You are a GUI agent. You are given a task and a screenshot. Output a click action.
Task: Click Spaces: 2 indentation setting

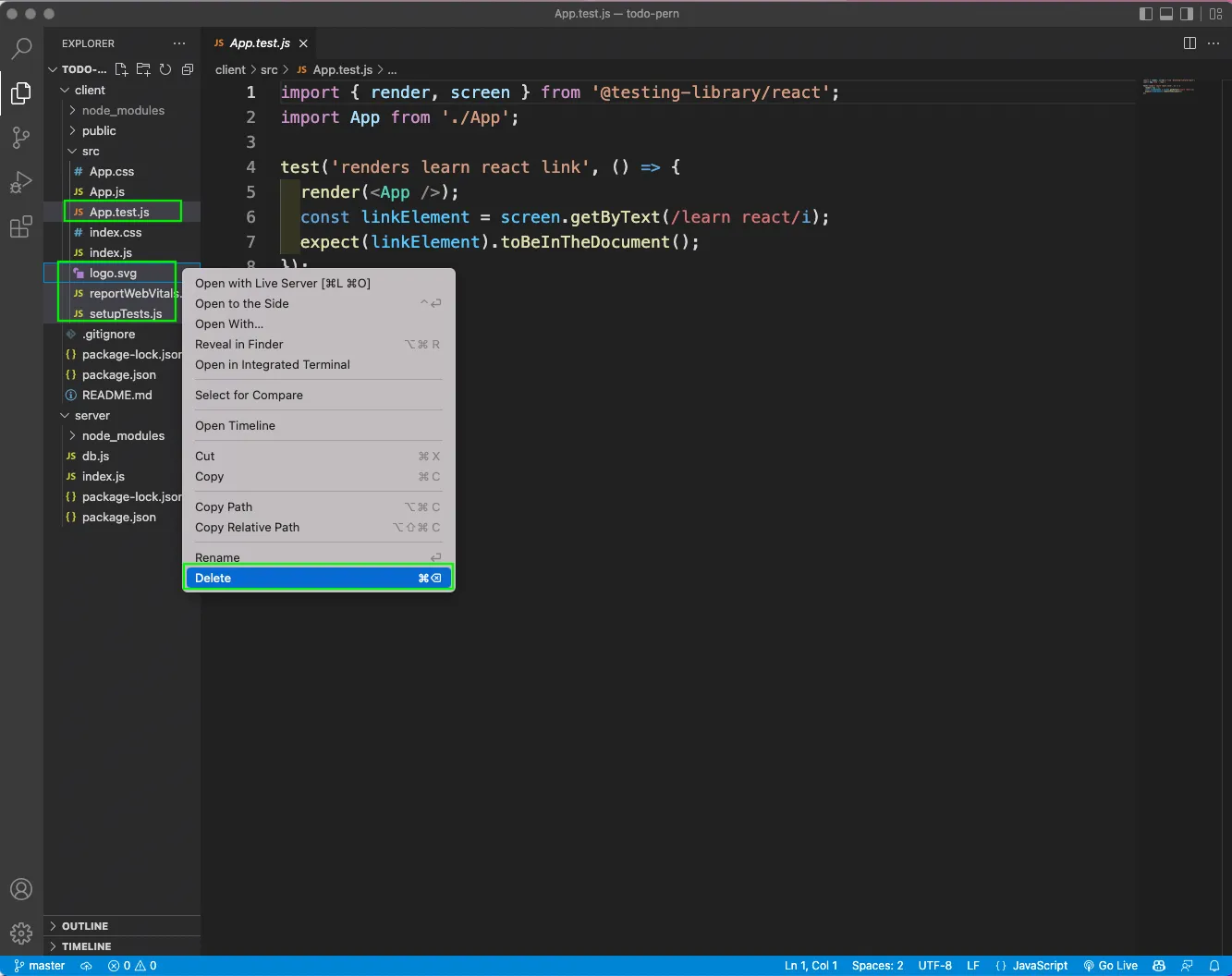(877, 966)
